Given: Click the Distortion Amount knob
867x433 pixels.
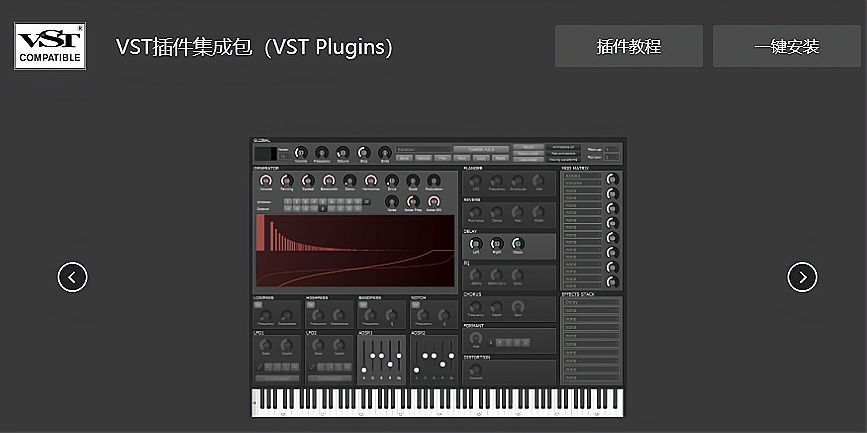Looking at the screenshot, I should tap(474, 370).
